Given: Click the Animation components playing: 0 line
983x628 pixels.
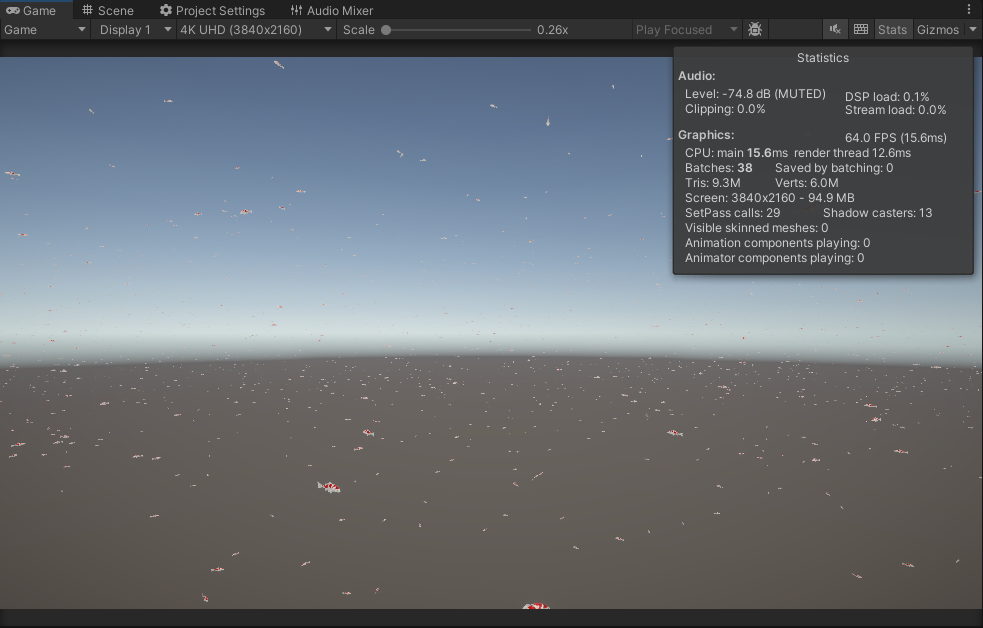Looking at the screenshot, I should pos(777,243).
